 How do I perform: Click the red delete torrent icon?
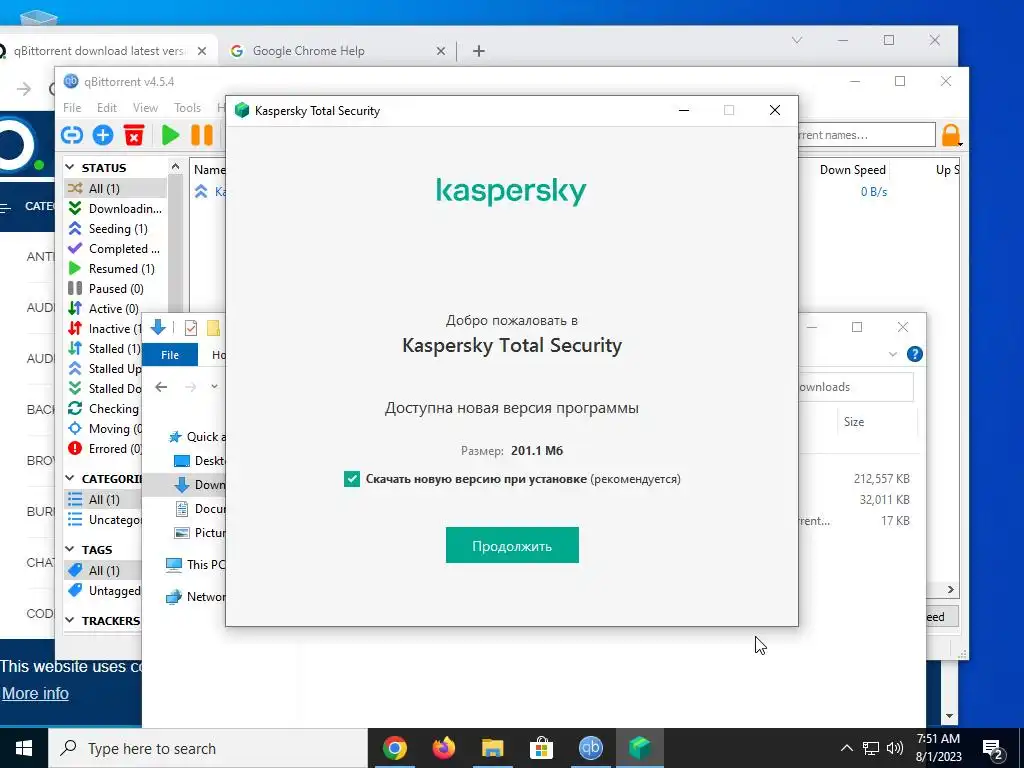click(x=134, y=135)
